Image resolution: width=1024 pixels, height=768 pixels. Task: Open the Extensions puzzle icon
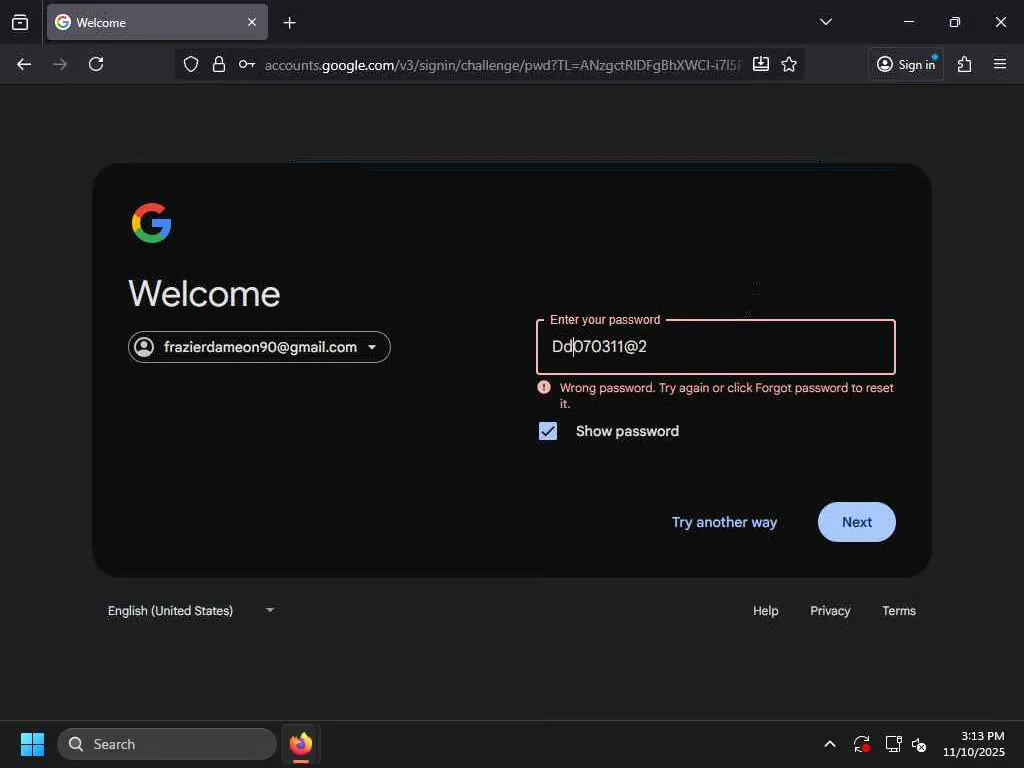(x=965, y=64)
